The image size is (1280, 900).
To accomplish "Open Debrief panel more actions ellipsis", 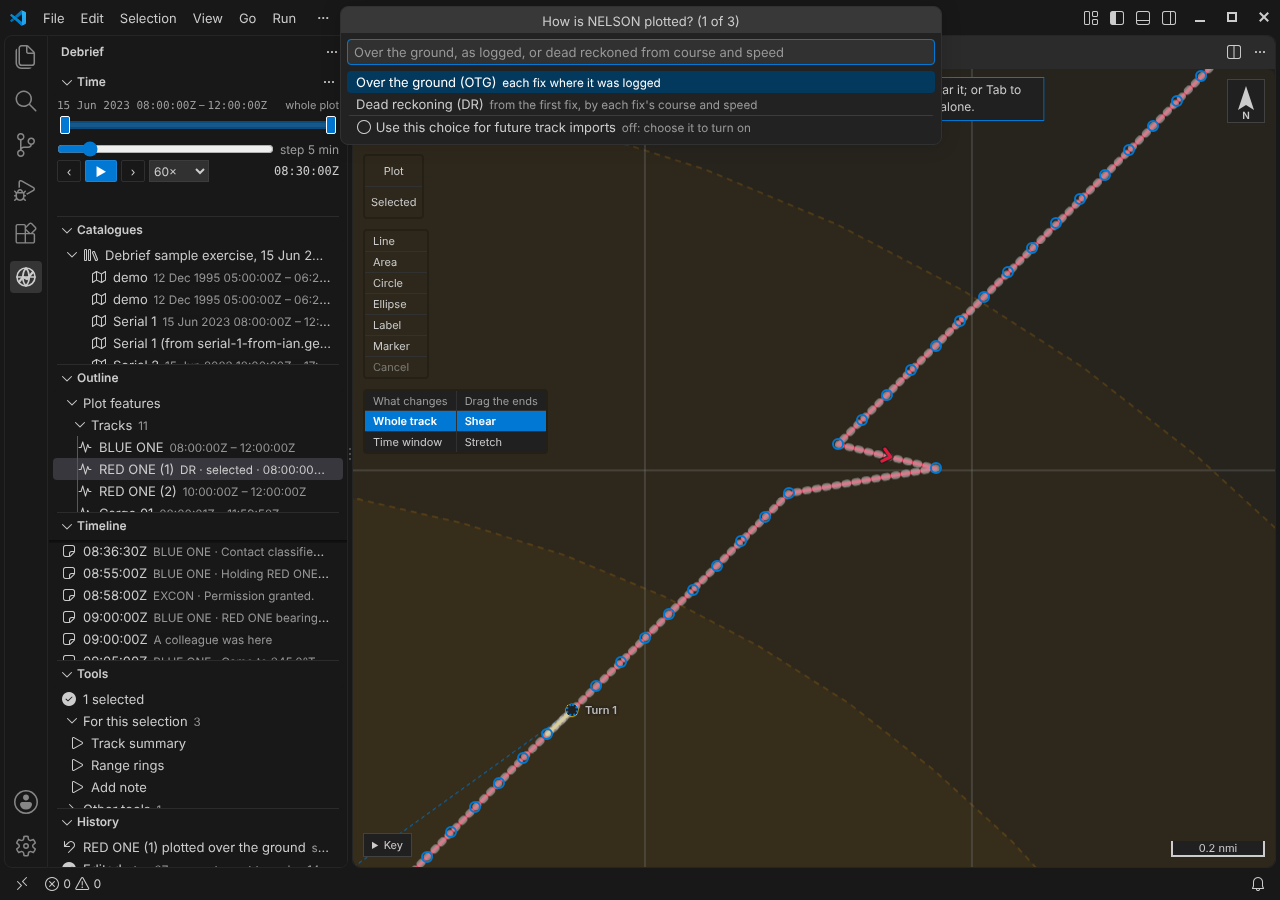I will 332,52.
